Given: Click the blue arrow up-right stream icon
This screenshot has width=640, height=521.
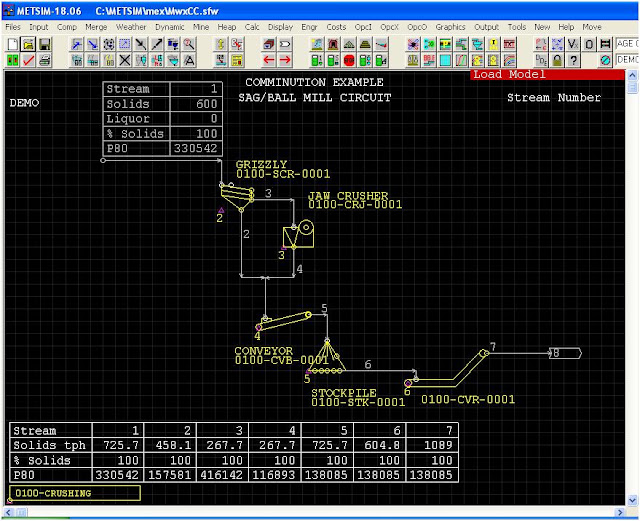Looking at the screenshot, I should pyautogui.click(x=77, y=44).
